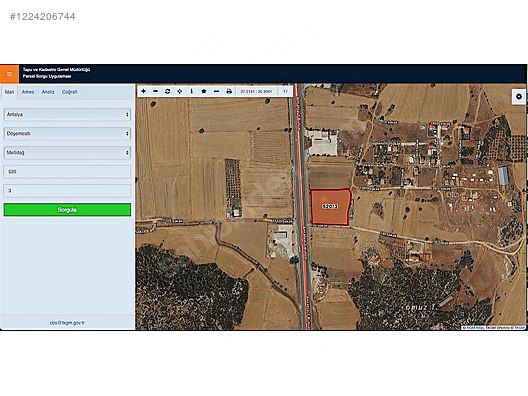Image resolution: width=528 pixels, height=396 pixels.
Task: Zoom in with the plus icon
Action: pos(143,91)
